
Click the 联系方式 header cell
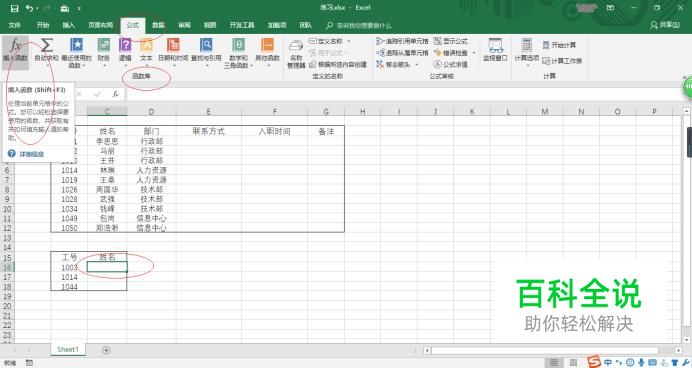pos(209,131)
